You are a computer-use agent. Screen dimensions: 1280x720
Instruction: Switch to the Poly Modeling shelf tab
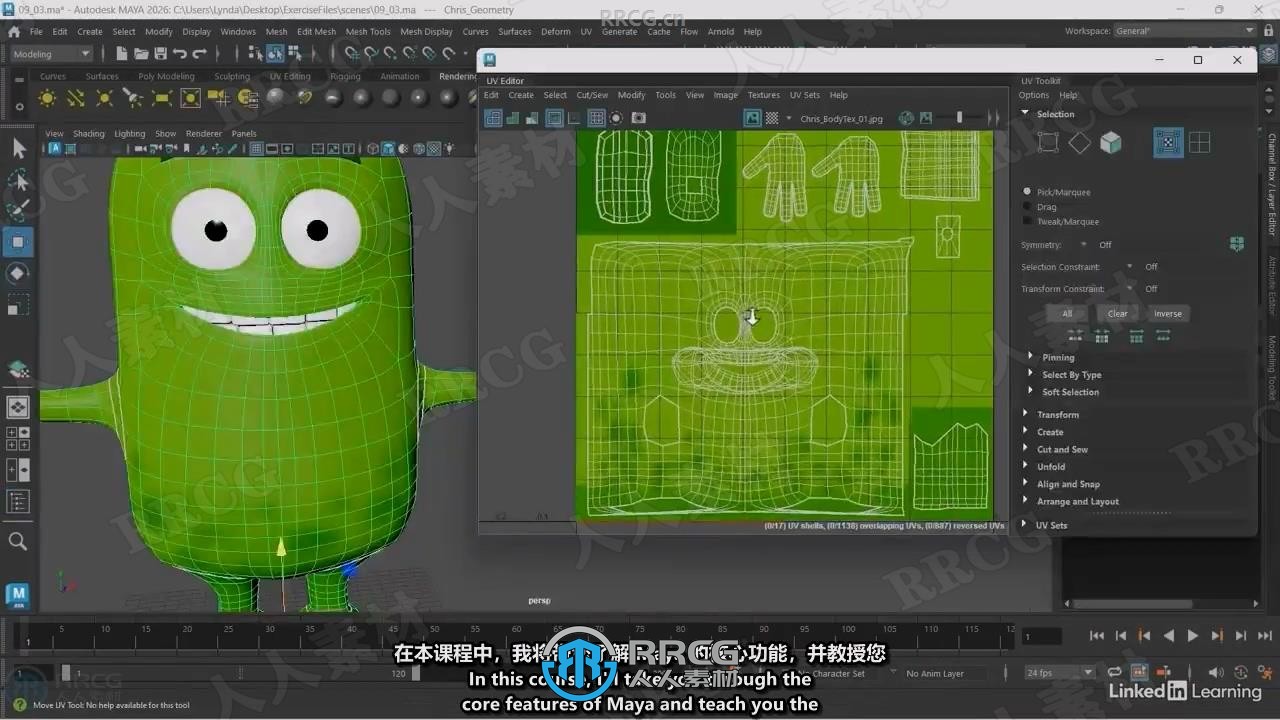166,76
